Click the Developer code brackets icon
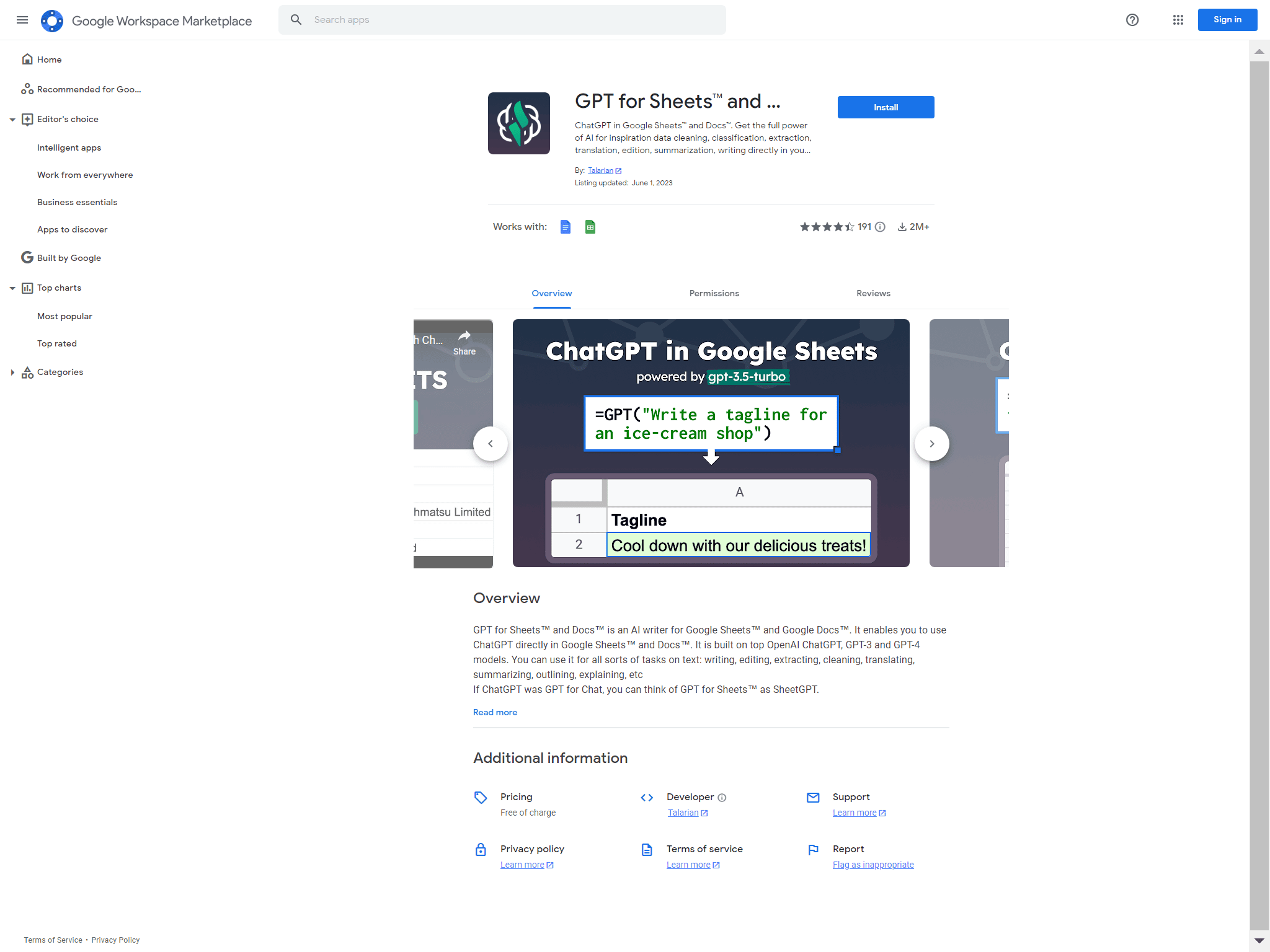This screenshot has height=952, width=1270. (x=647, y=798)
